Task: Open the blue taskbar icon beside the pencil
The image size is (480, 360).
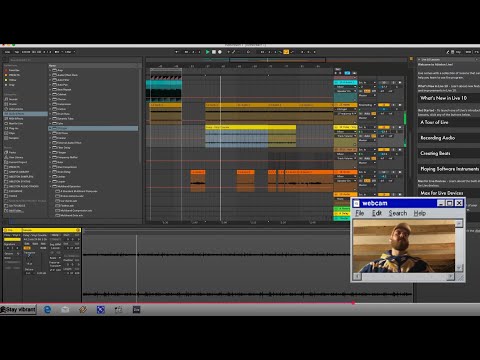Action: (101, 310)
